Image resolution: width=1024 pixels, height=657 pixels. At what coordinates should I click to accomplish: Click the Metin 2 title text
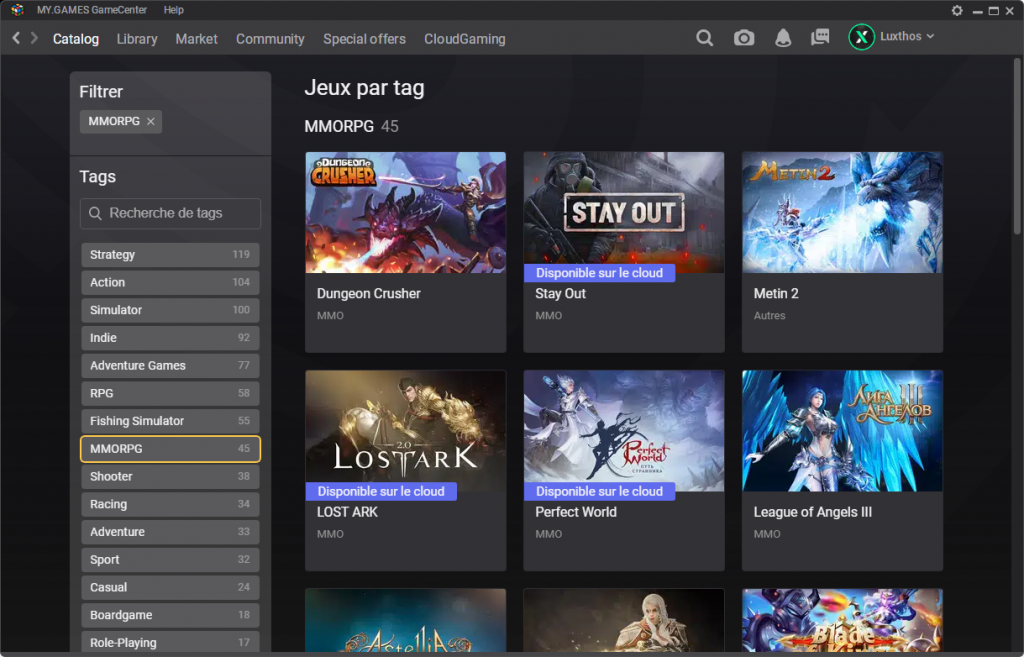click(x=776, y=294)
